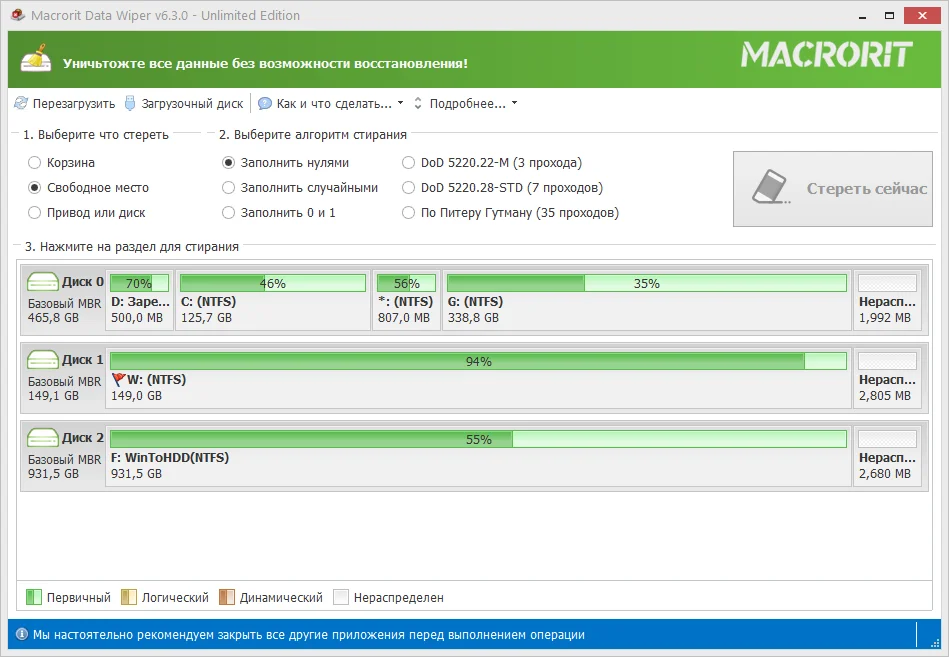The image size is (949, 657).
Task: Pick DoD 5220.28-STD (7 проходов) algorithm
Action: pyautogui.click(x=409, y=188)
